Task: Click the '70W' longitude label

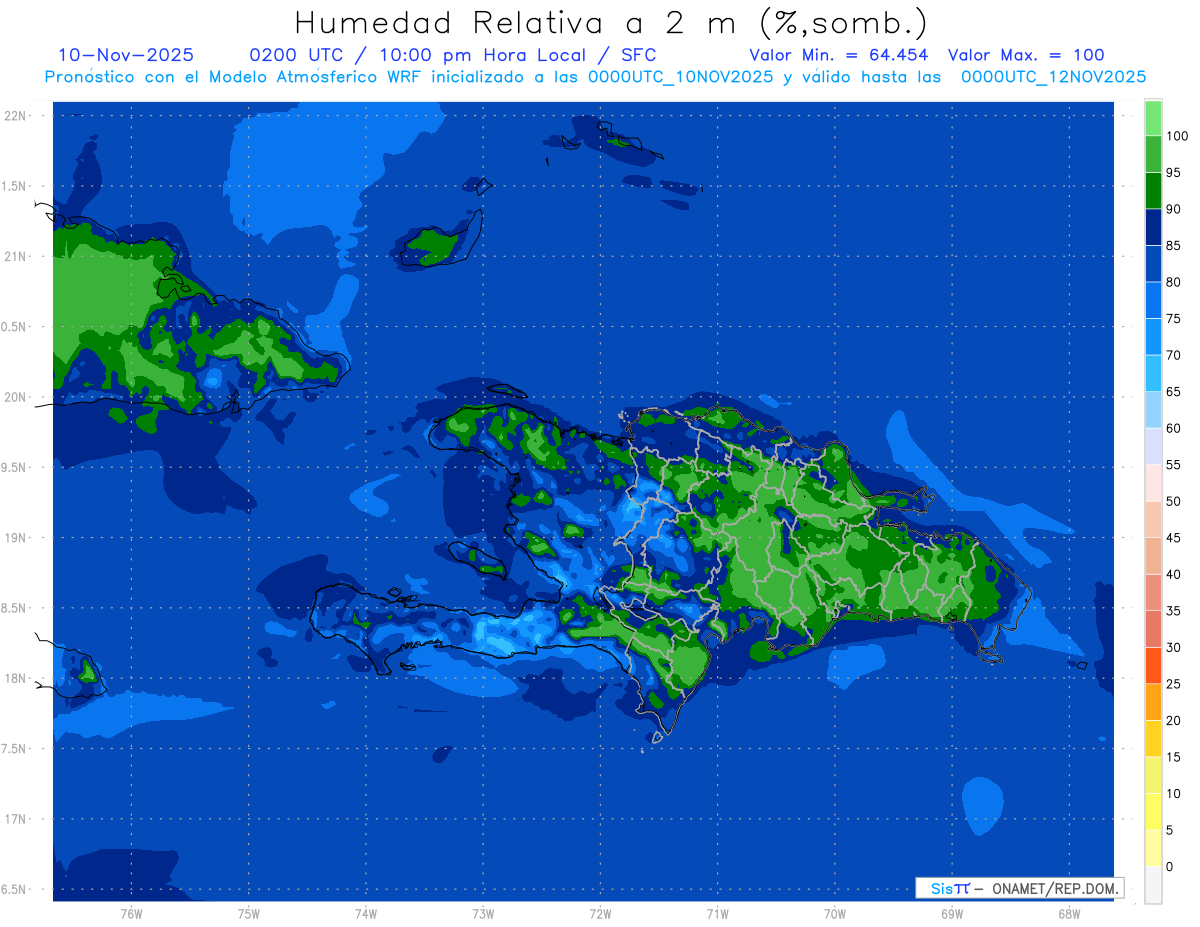Action: (835, 914)
